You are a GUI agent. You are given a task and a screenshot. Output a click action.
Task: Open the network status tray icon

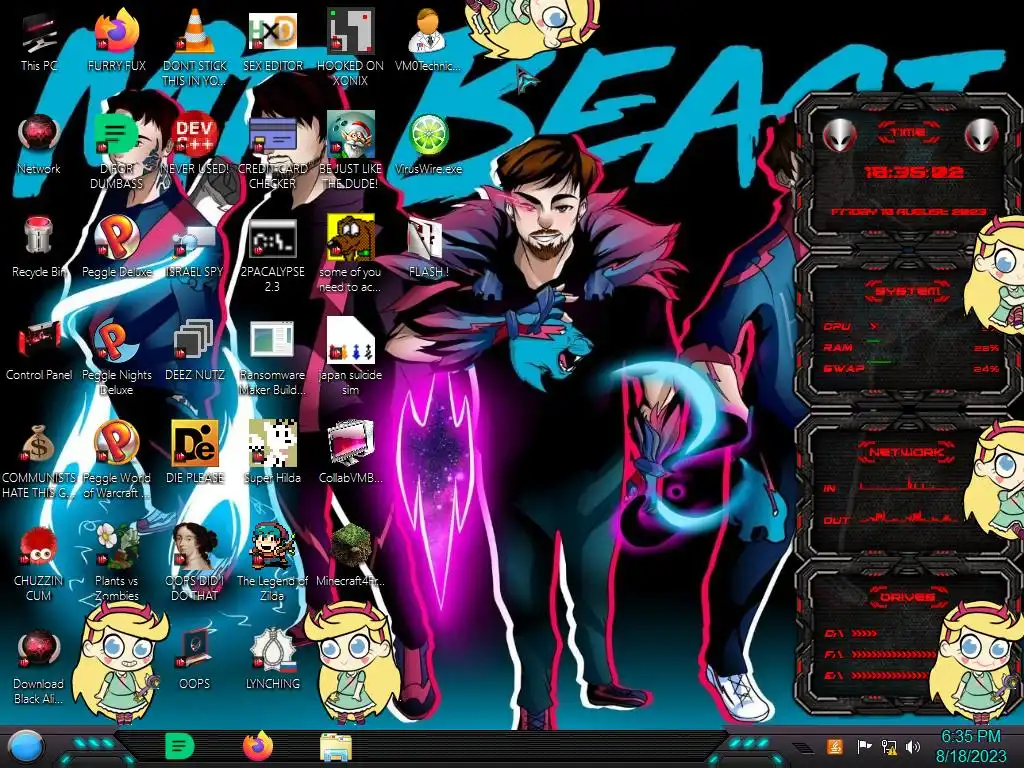tap(889, 746)
